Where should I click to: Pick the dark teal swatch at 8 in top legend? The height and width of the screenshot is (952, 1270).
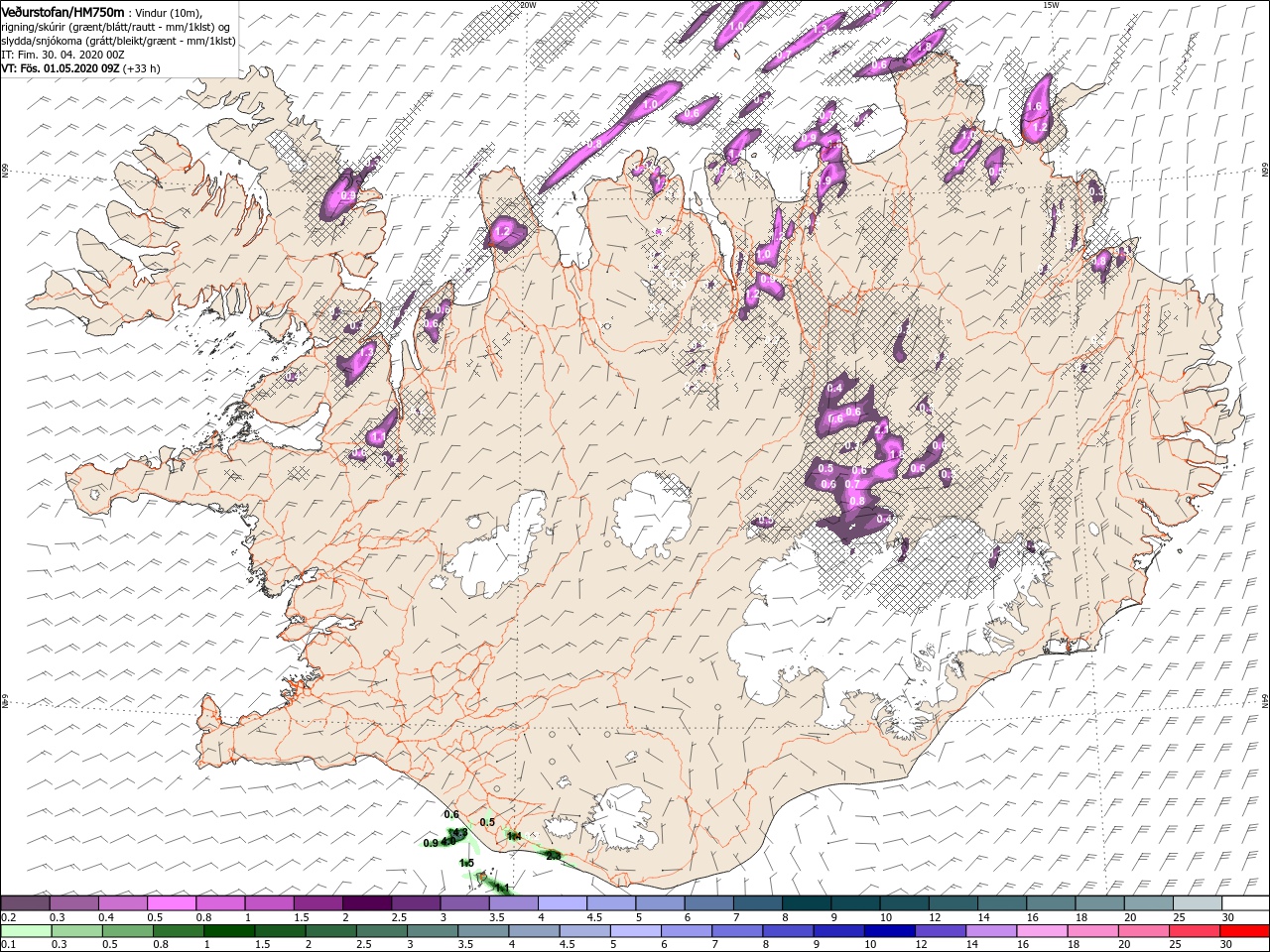[x=806, y=903]
